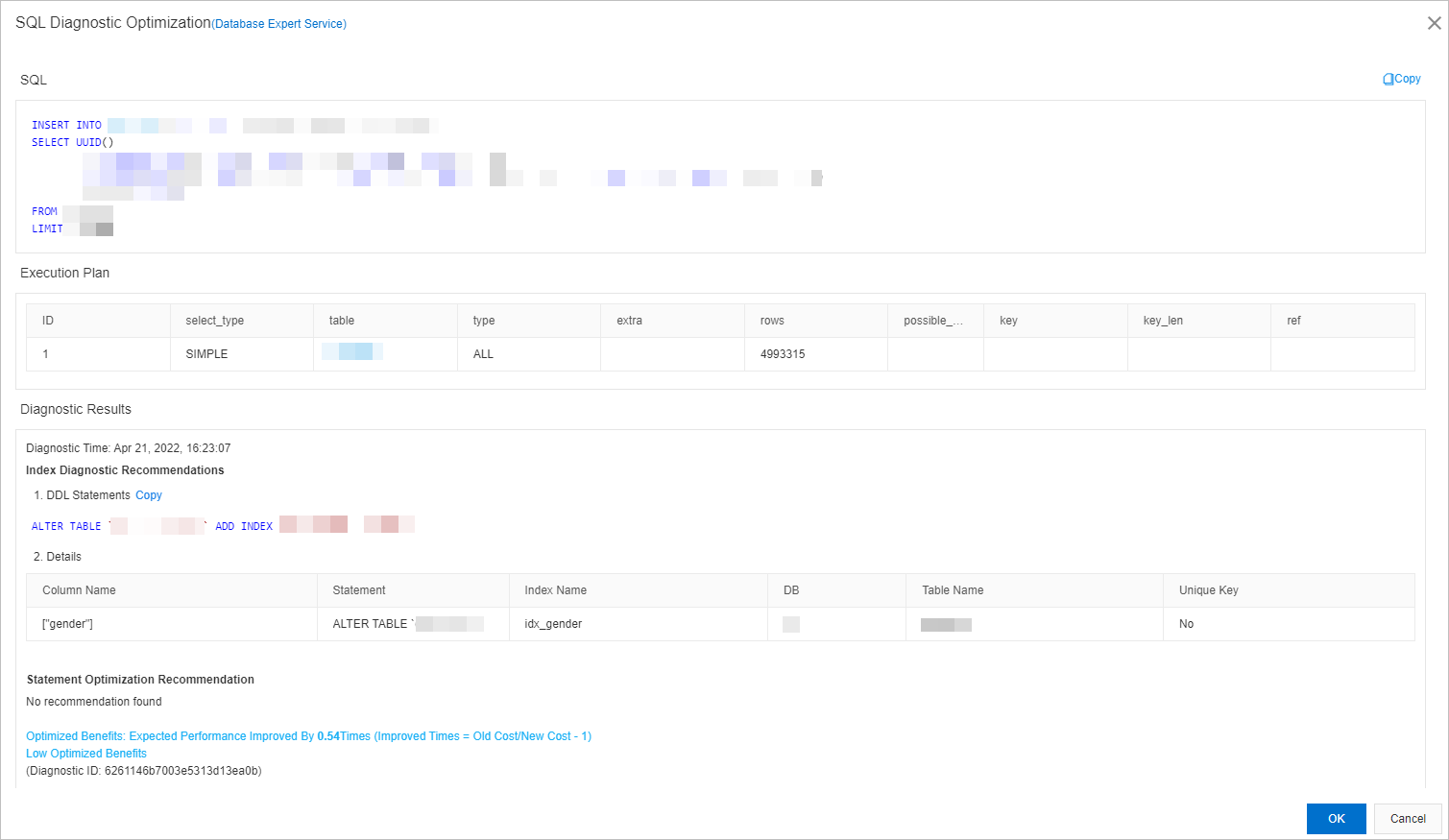Close the SQL Diagnostic Optimization dialog

coord(1434,23)
